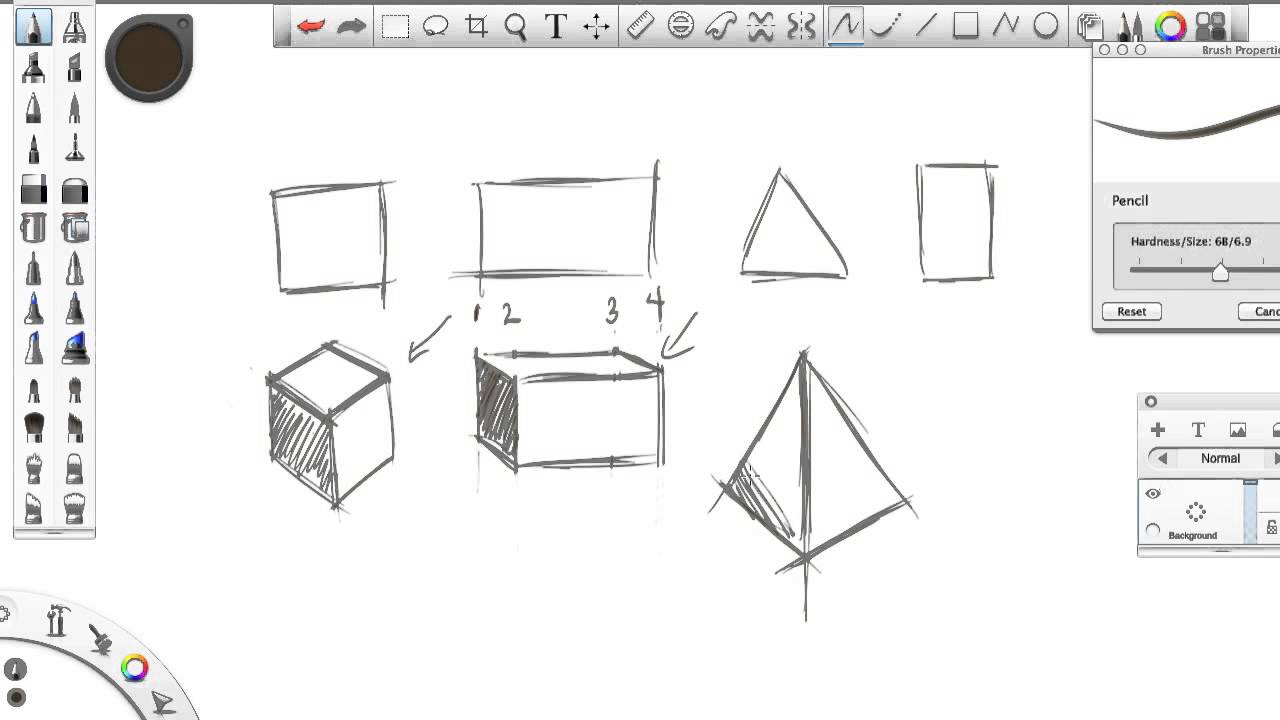Open the brush library flyout

(1130, 28)
